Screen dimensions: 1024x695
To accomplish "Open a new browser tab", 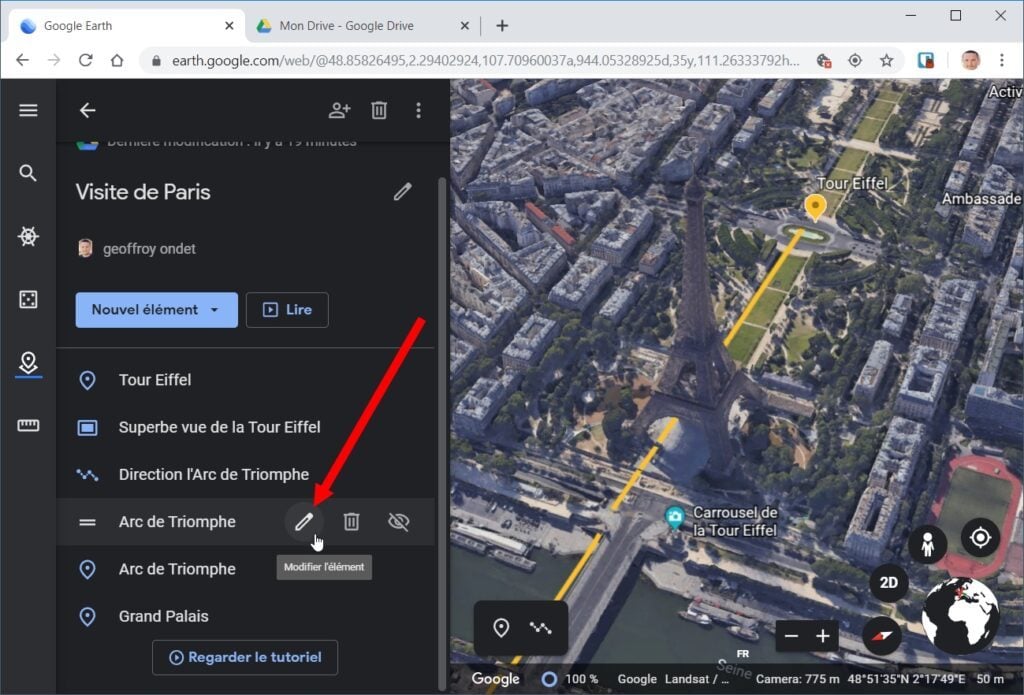I will pos(502,26).
